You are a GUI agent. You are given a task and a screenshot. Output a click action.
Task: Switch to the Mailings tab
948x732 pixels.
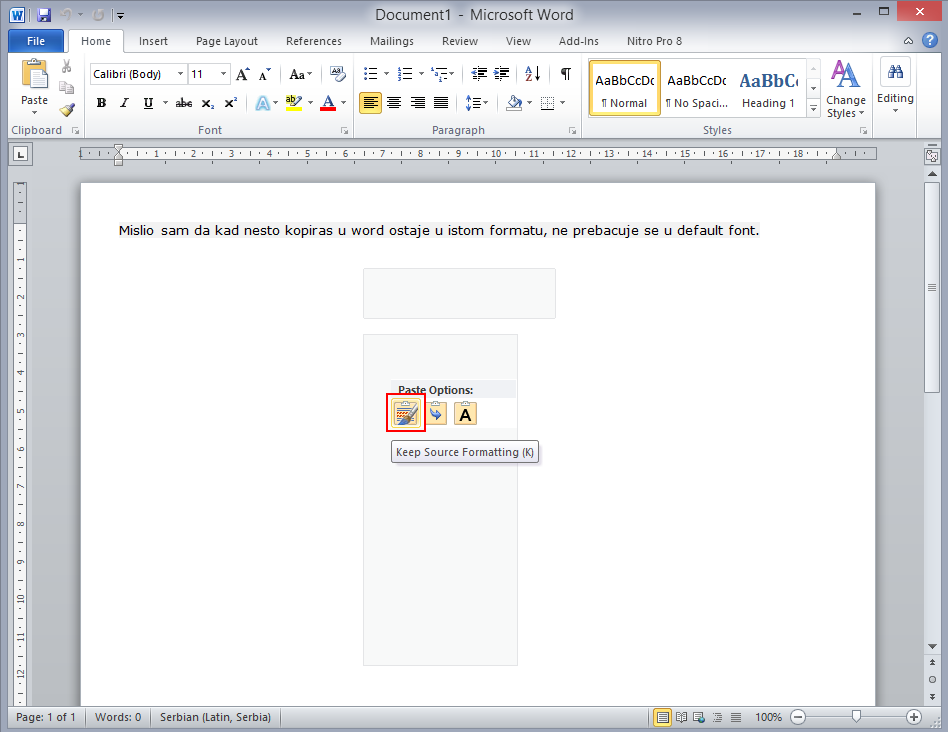(392, 41)
